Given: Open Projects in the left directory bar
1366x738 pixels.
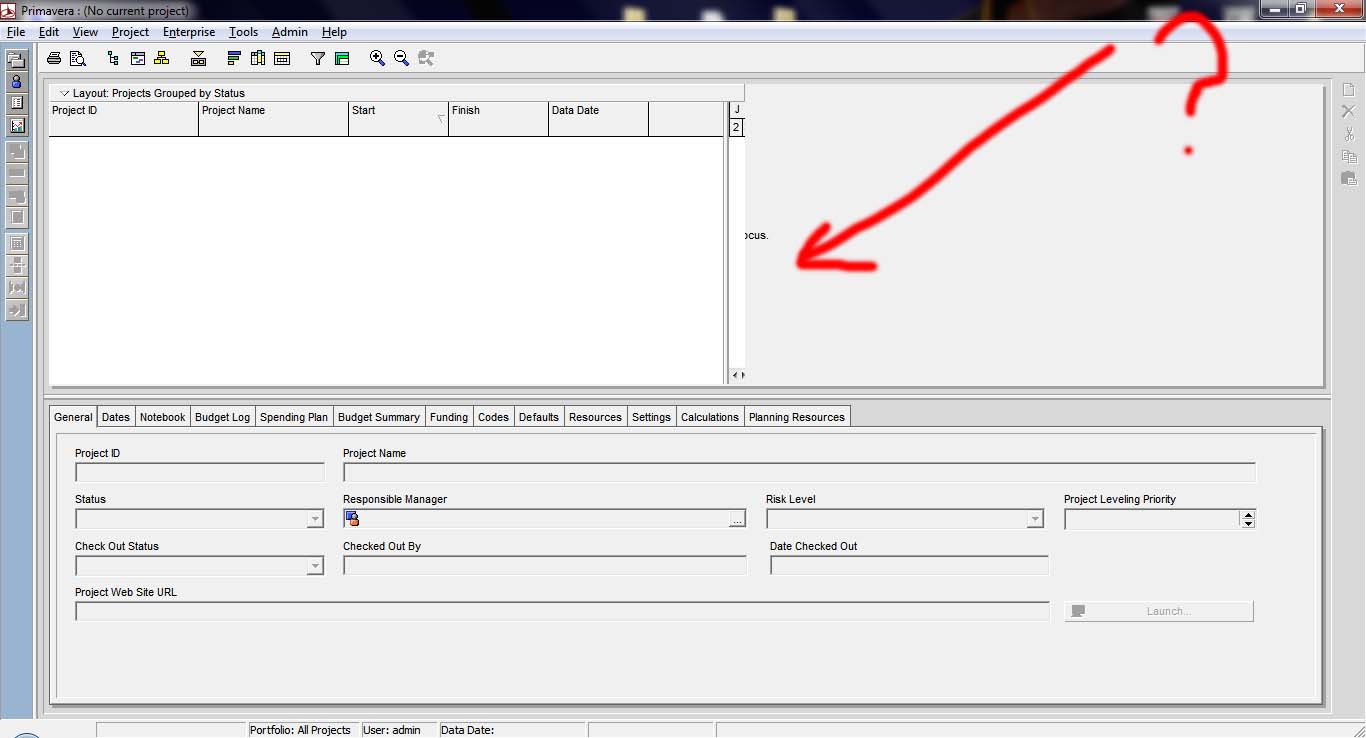Looking at the screenshot, I should coord(17,61).
